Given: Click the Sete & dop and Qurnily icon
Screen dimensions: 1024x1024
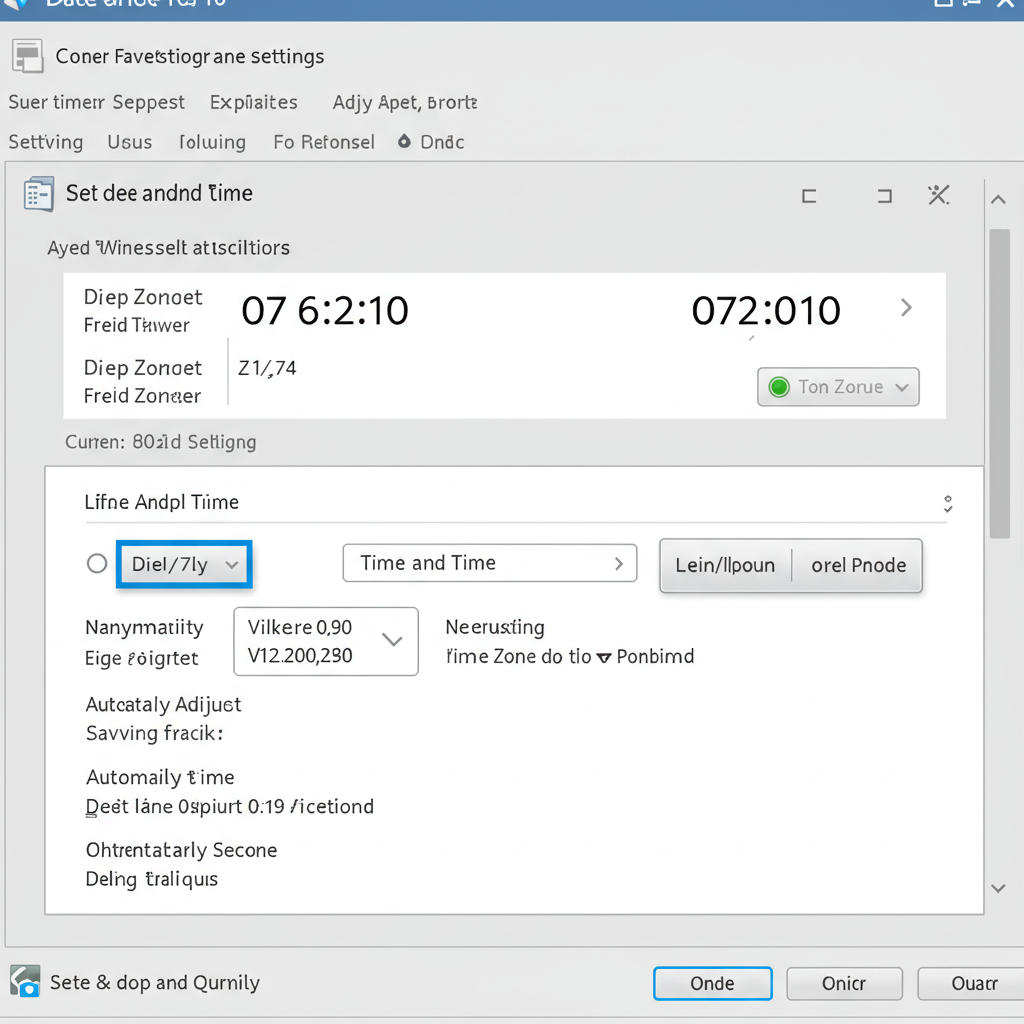Looking at the screenshot, I should click(25, 982).
